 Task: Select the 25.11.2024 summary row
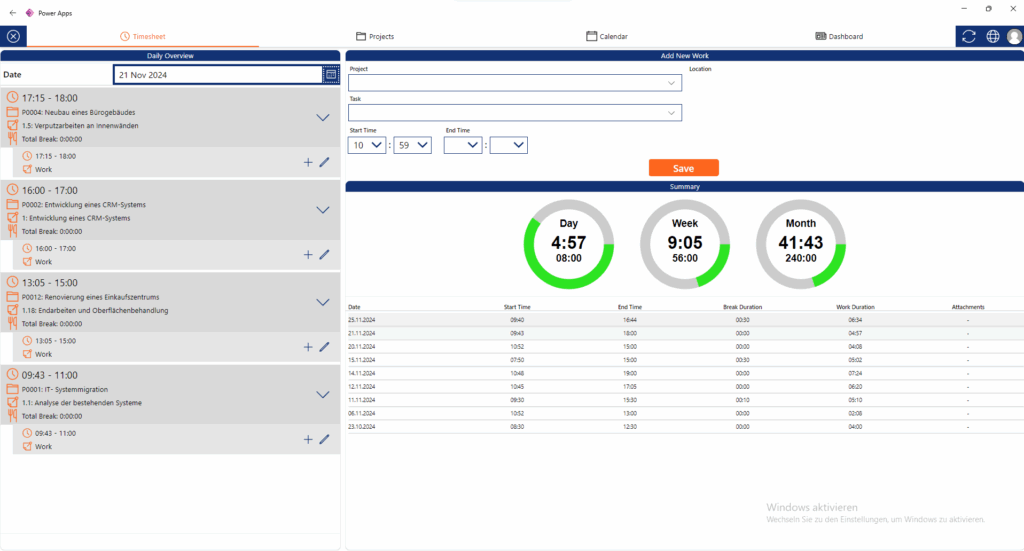coord(684,320)
